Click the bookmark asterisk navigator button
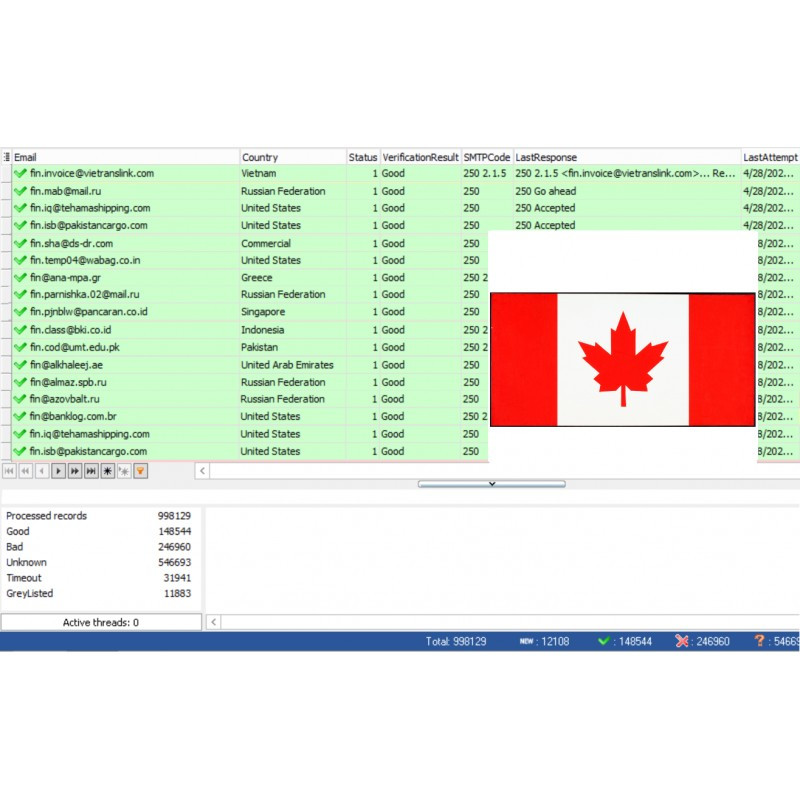The height and width of the screenshot is (800, 800). pyautogui.click(x=108, y=470)
